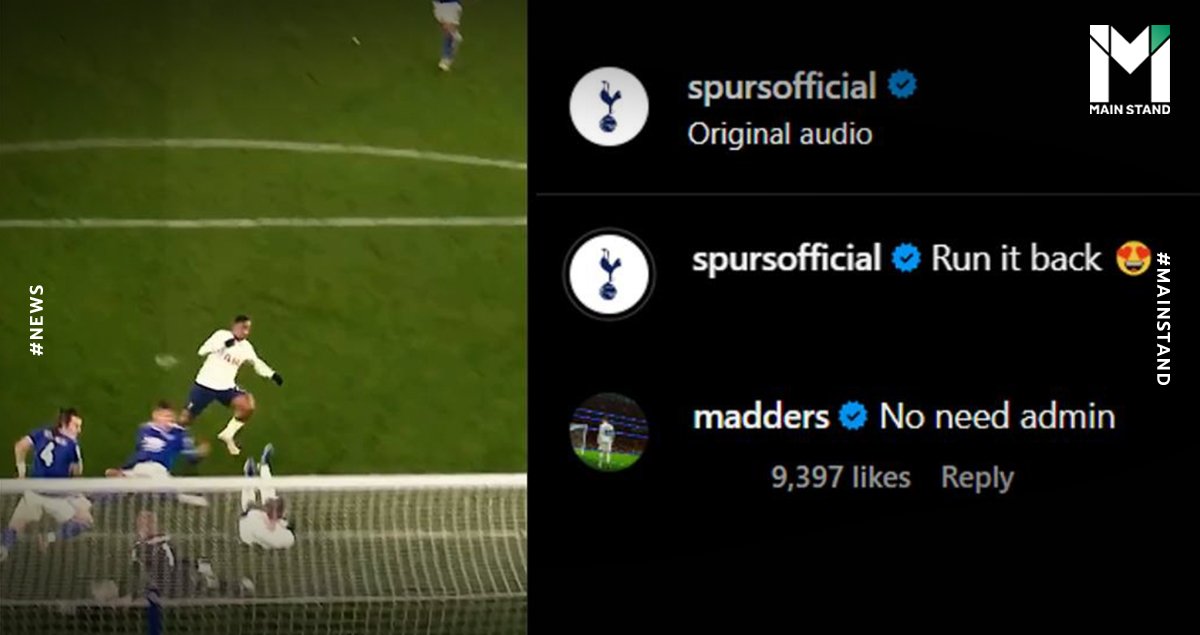Click the Run it back comment text
The height and width of the screenshot is (635, 1200).
(1018, 258)
